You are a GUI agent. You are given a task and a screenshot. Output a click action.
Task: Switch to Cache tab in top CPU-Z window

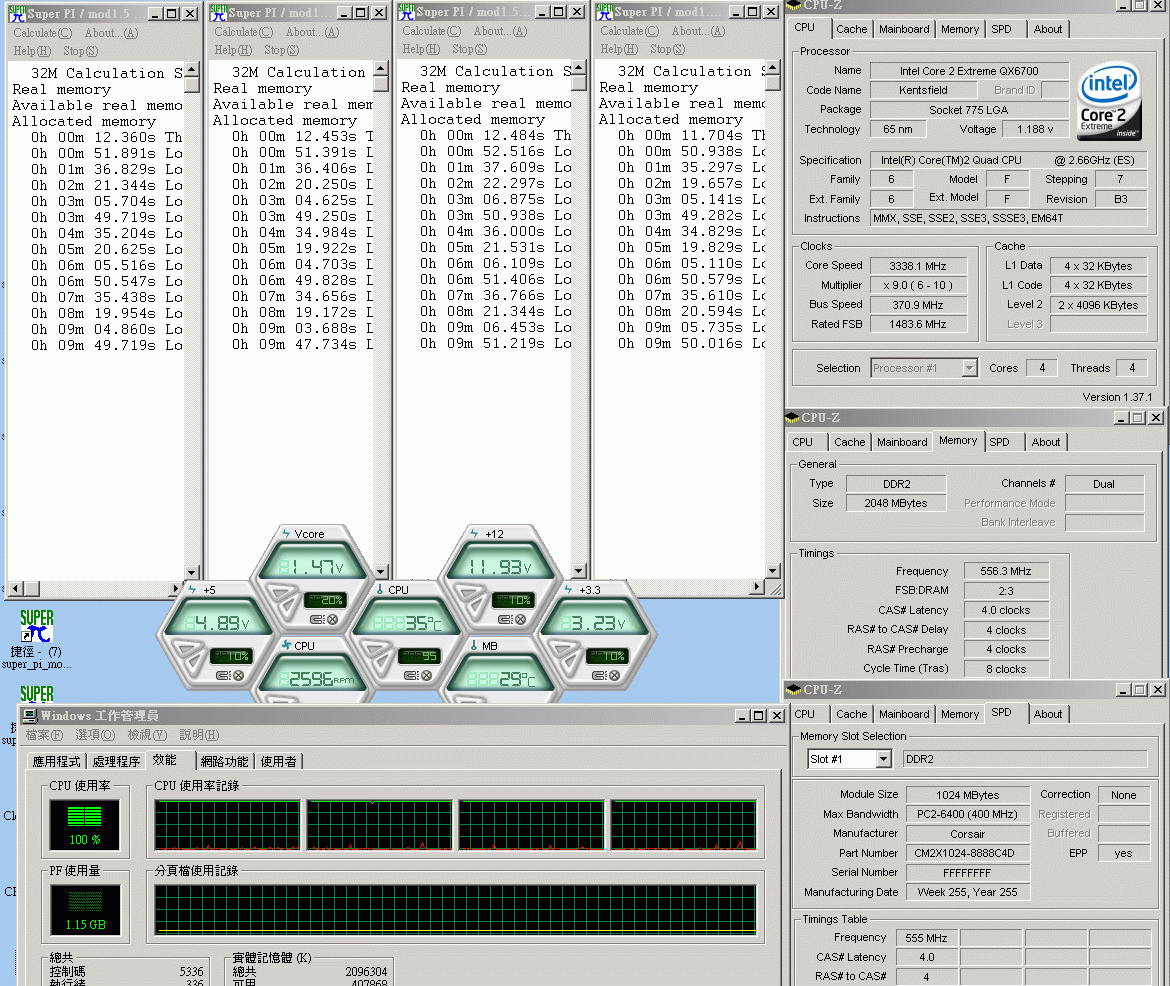coord(851,29)
